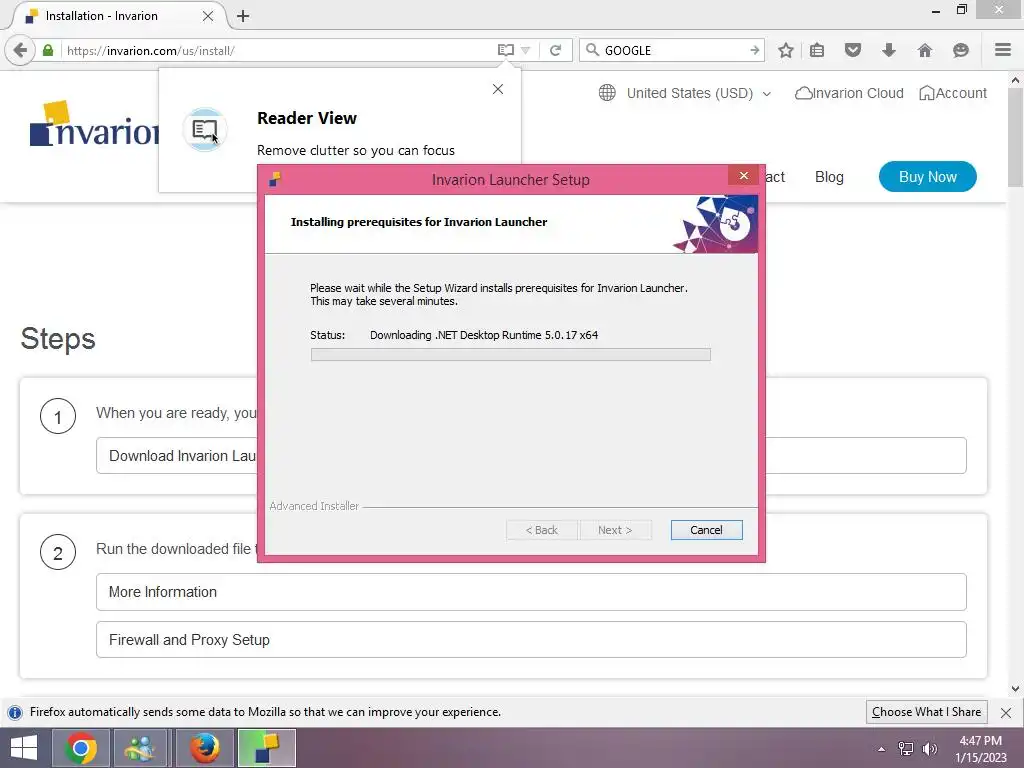The width and height of the screenshot is (1024, 768).
Task: Open the Invarion Cloud link
Action: [849, 93]
